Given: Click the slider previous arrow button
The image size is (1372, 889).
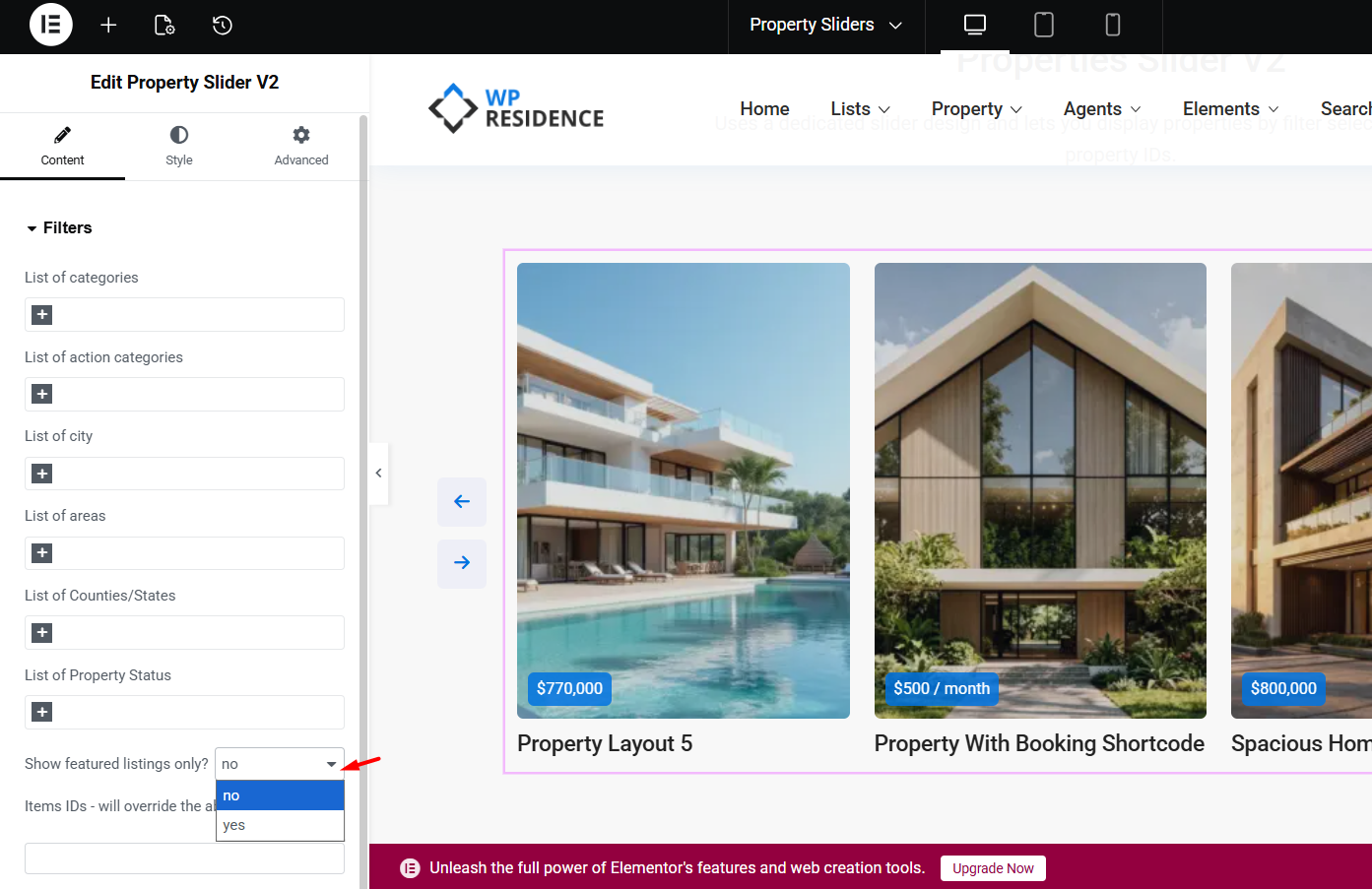Looking at the screenshot, I should 462,501.
